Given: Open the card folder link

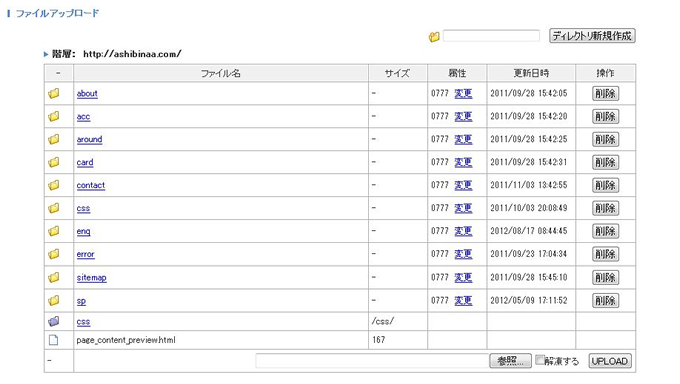Looking at the screenshot, I should click(x=85, y=162).
